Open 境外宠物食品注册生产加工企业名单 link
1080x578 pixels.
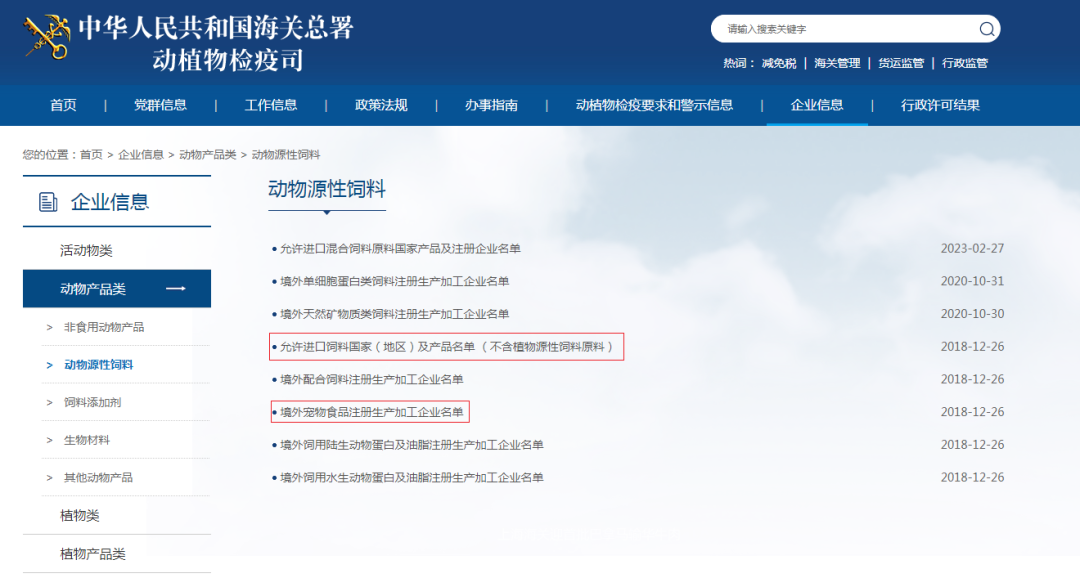[x=371, y=412]
